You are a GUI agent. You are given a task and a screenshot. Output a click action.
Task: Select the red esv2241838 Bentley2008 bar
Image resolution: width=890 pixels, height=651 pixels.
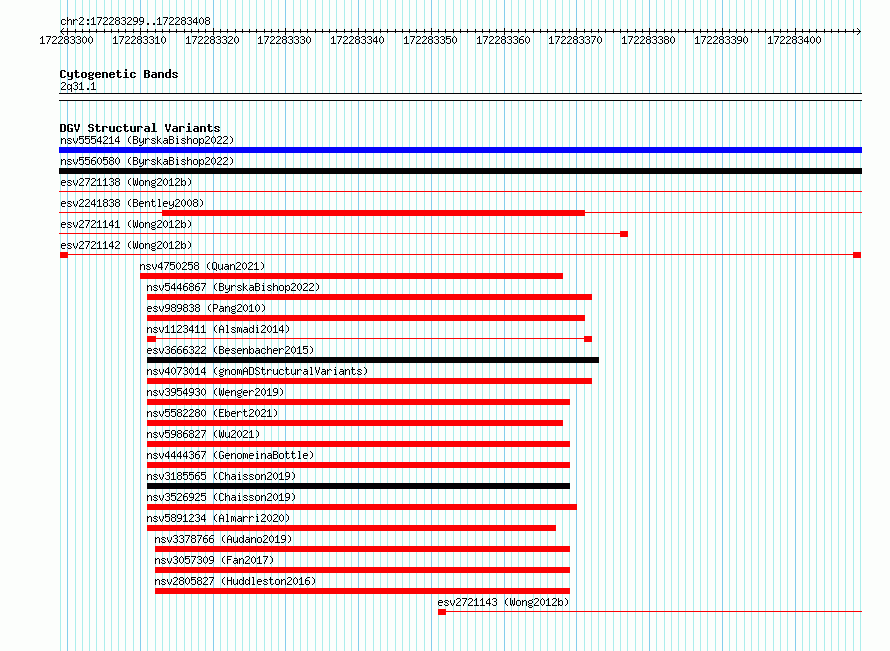[373, 213]
